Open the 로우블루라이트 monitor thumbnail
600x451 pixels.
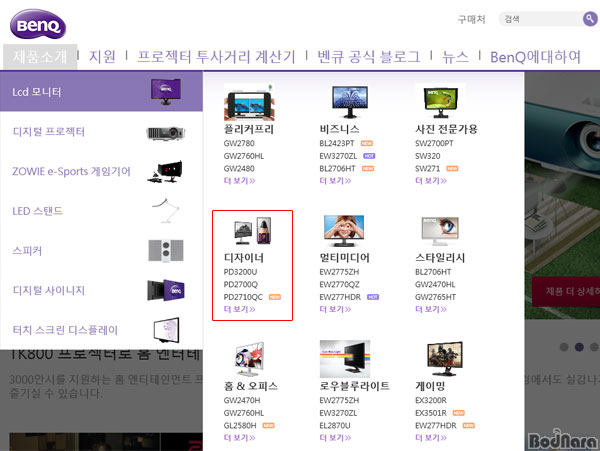pos(345,358)
